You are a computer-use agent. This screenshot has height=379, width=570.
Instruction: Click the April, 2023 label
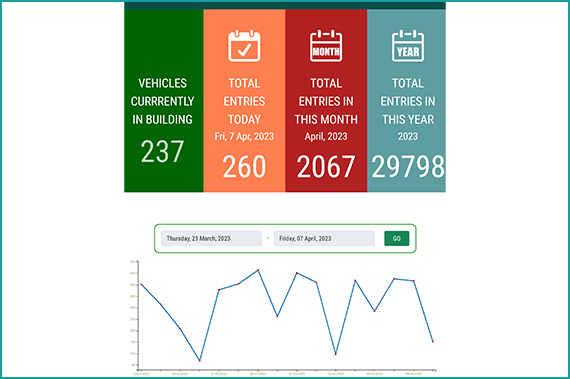tap(326, 137)
